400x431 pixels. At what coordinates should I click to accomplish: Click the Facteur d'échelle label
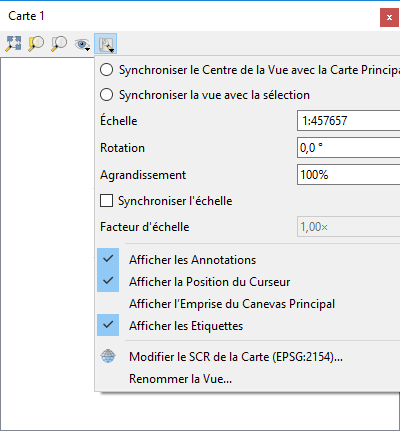point(145,227)
